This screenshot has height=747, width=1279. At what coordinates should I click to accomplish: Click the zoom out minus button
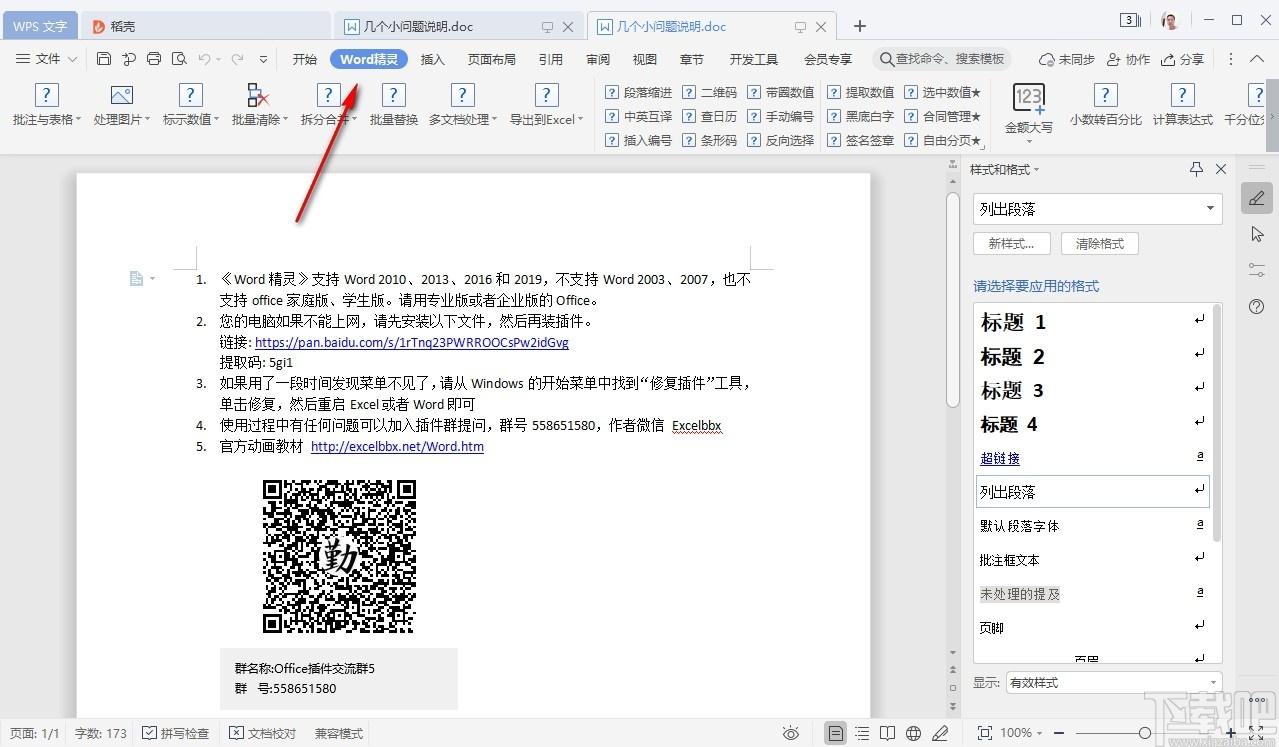pyautogui.click(x=1060, y=733)
